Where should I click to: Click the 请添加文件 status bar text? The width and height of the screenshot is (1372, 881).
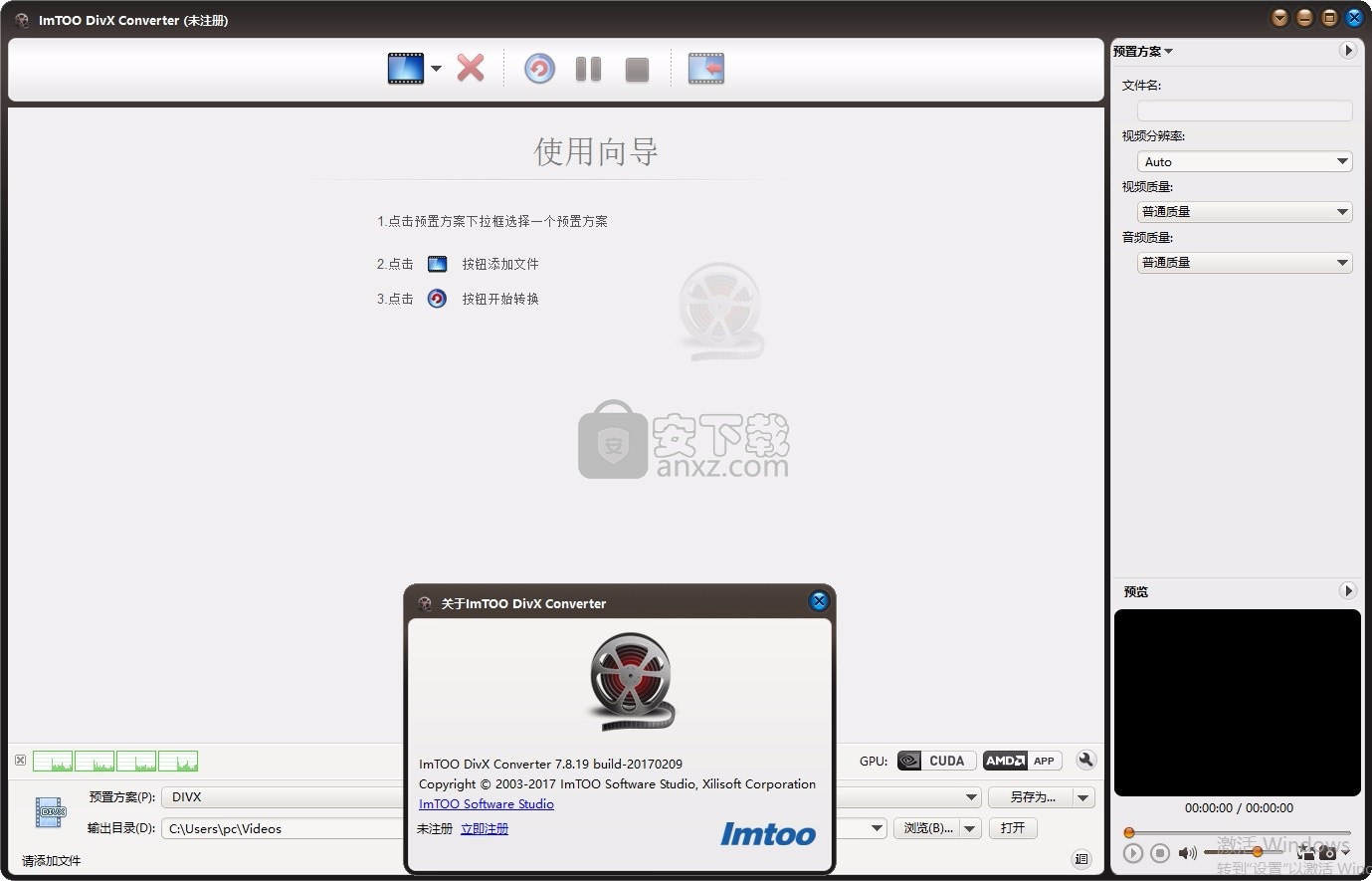point(52,860)
